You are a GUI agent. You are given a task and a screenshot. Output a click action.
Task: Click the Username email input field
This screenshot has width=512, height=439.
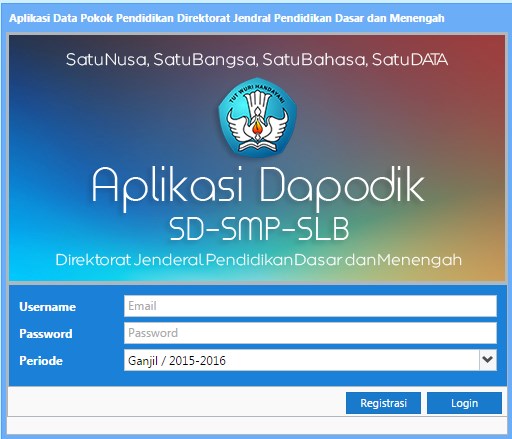310,306
